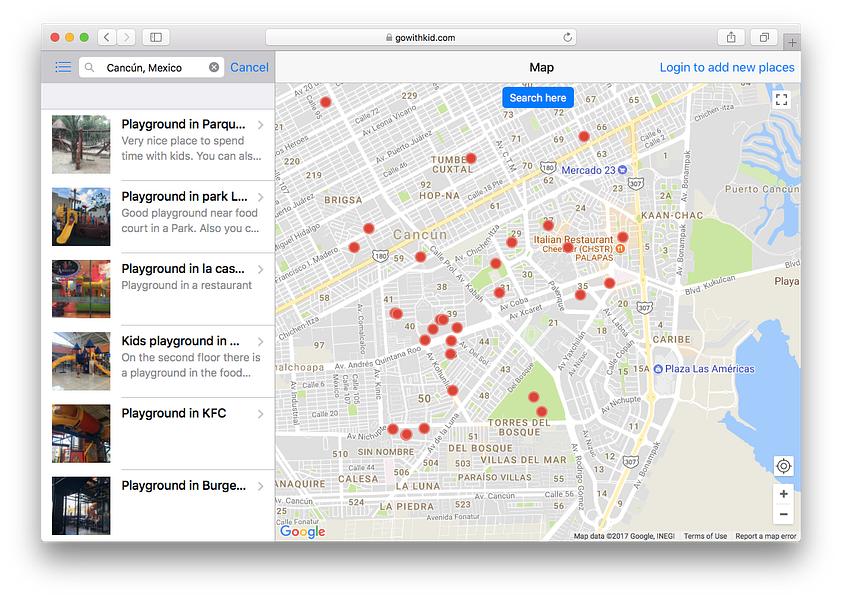This screenshot has width=842, height=600.
Task: Open Terms of Use link
Action: (705, 536)
